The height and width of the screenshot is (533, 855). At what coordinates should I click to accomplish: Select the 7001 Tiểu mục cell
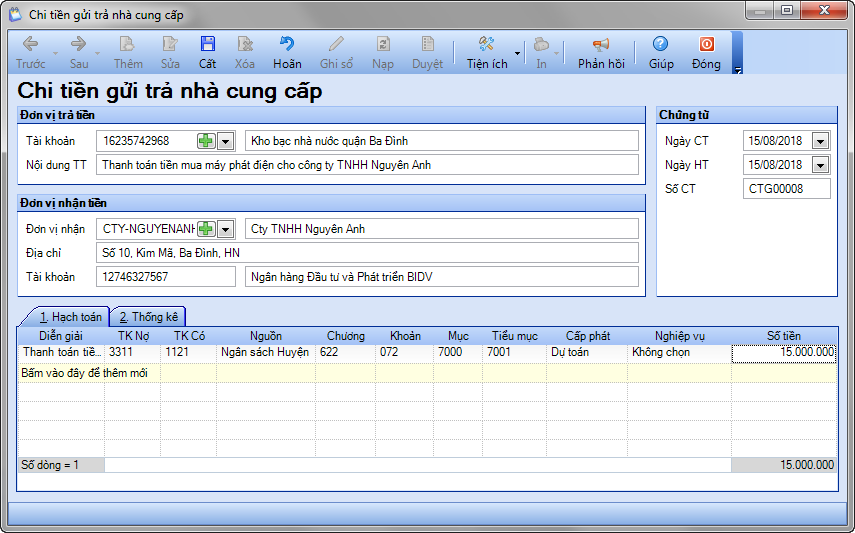[x=515, y=352]
